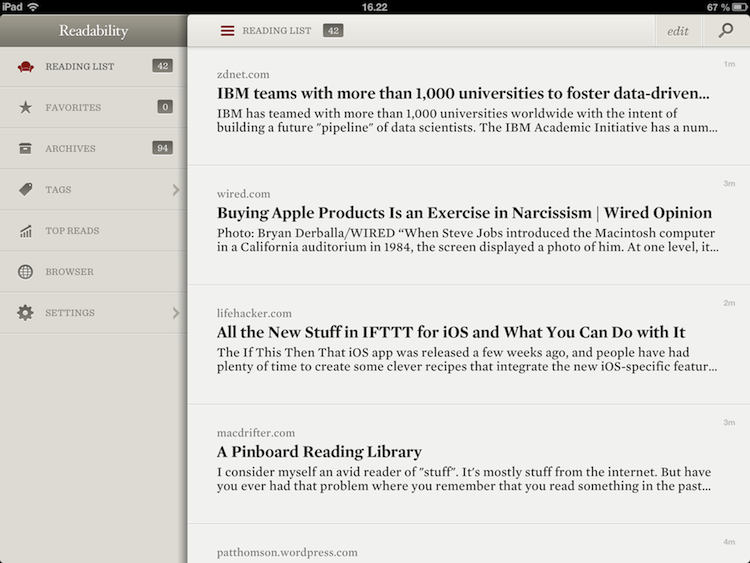Click the 3m read time on macdrifter article
Screen dimensions: 750x563
click(x=729, y=422)
